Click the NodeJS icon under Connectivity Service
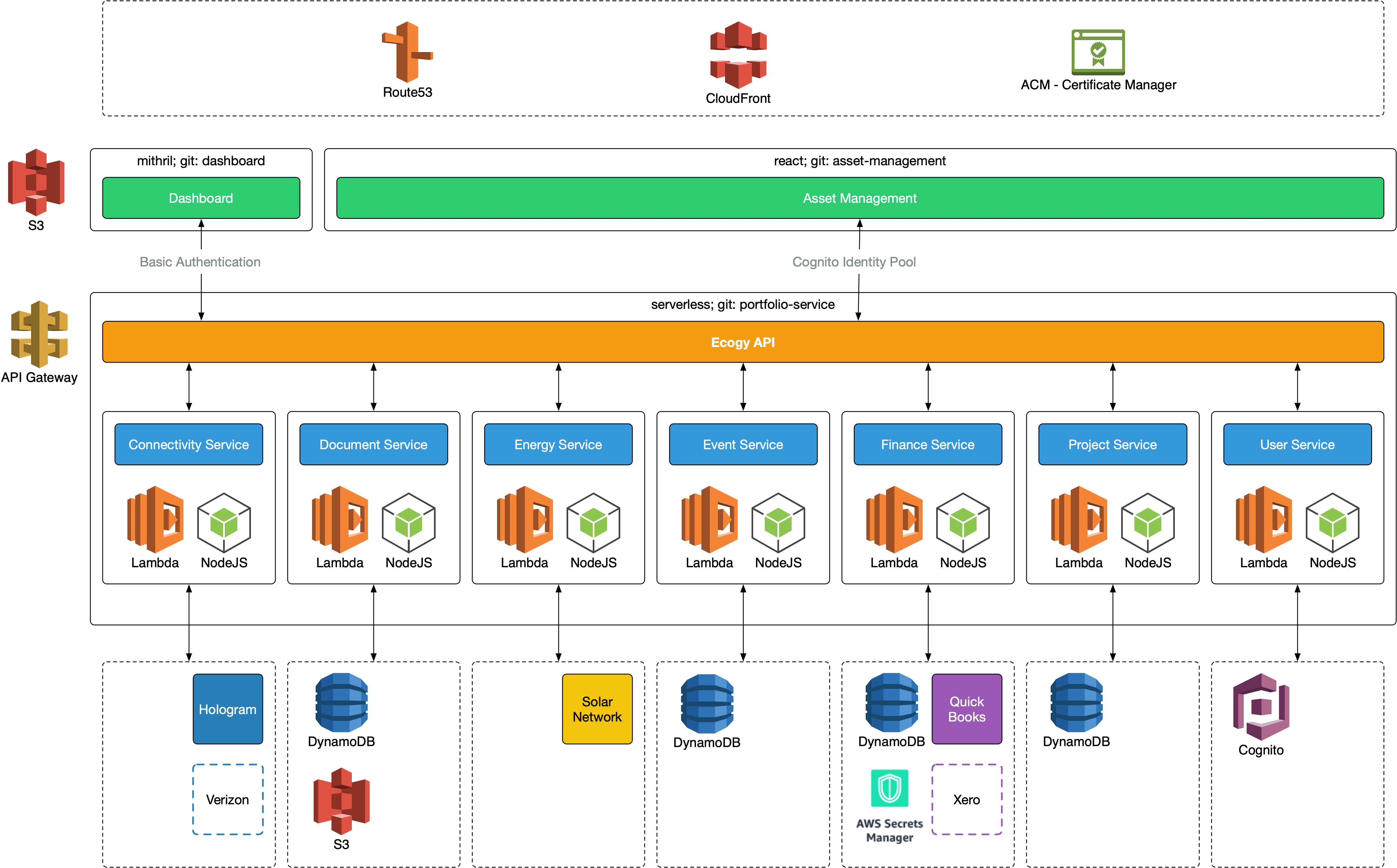Screen dimensions: 1397x868 [224, 523]
